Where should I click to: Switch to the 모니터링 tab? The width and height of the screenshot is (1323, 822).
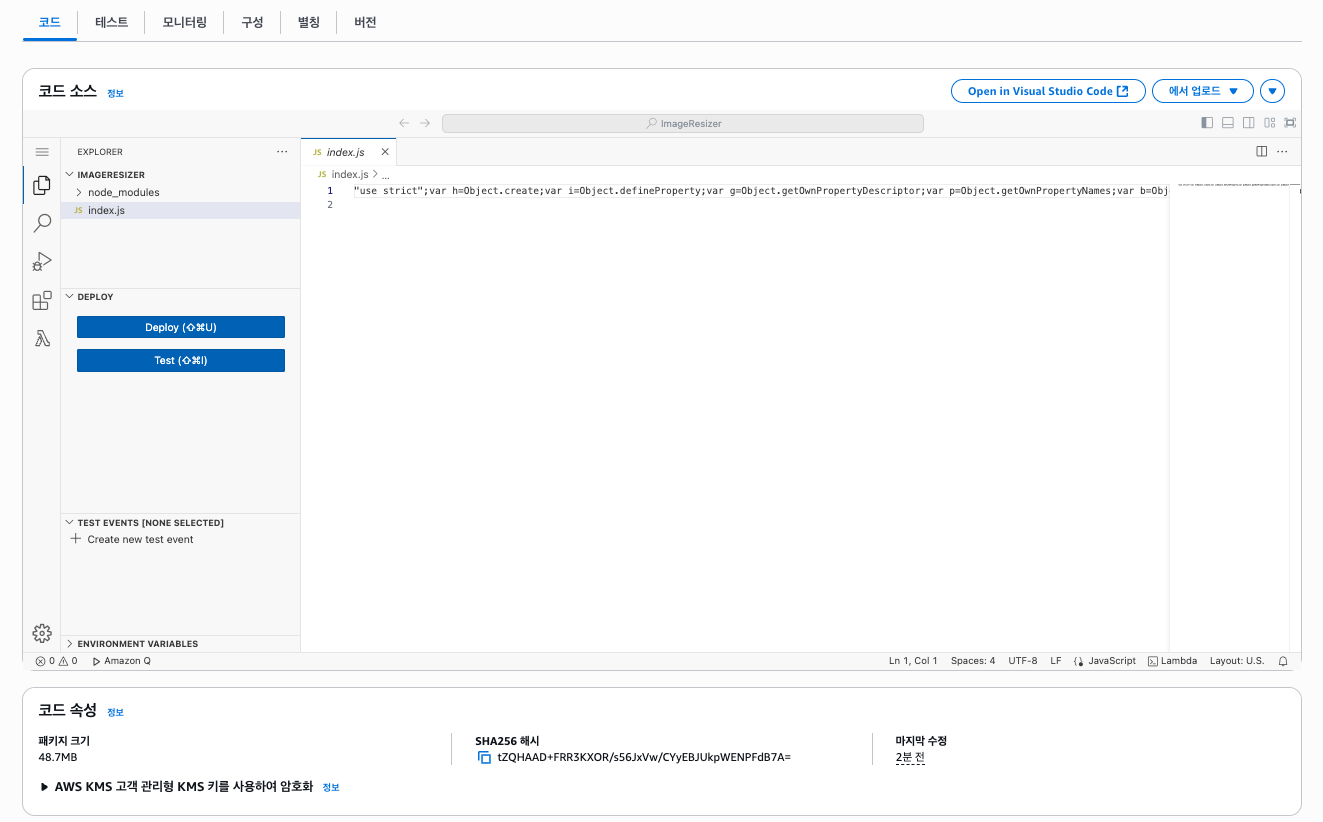coord(184,22)
